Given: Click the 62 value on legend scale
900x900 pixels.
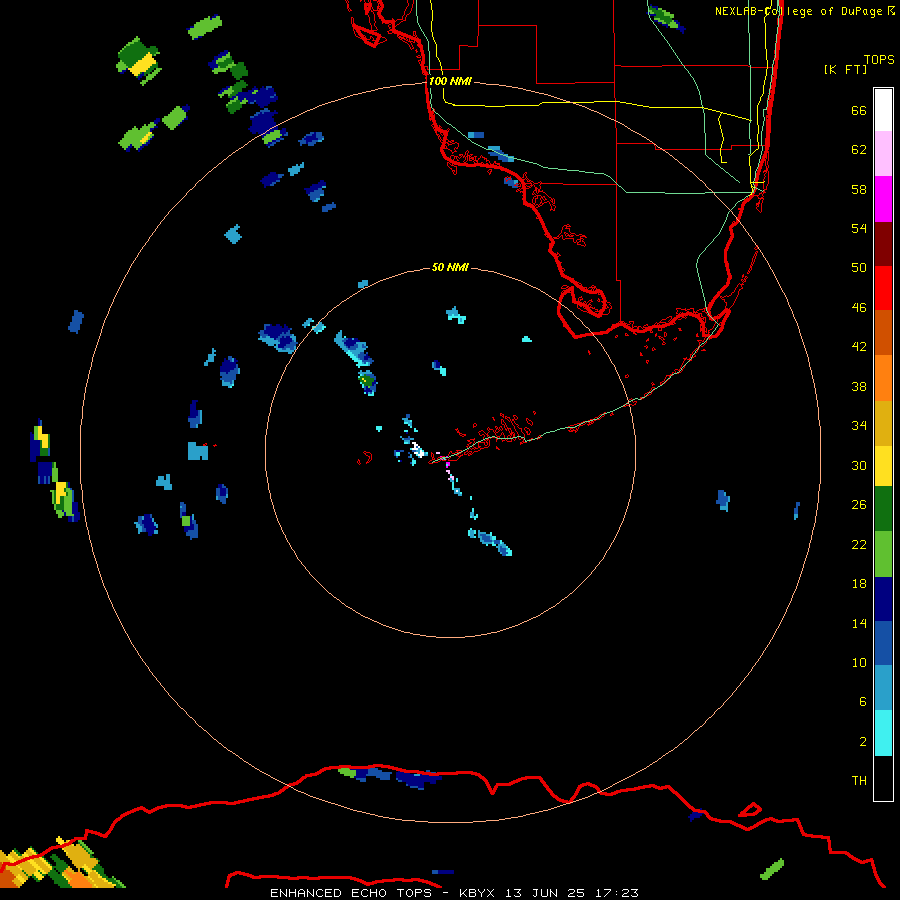Looking at the screenshot, I should 859,150.
